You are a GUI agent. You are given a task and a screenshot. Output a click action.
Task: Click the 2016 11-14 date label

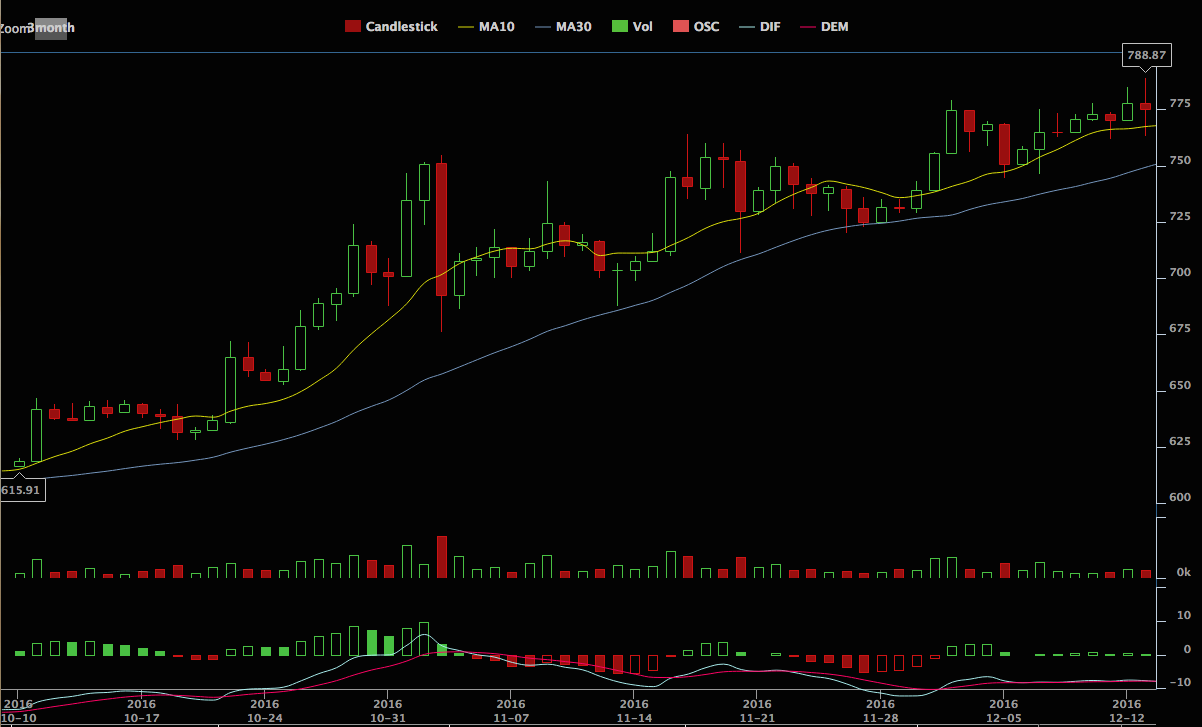point(634,711)
